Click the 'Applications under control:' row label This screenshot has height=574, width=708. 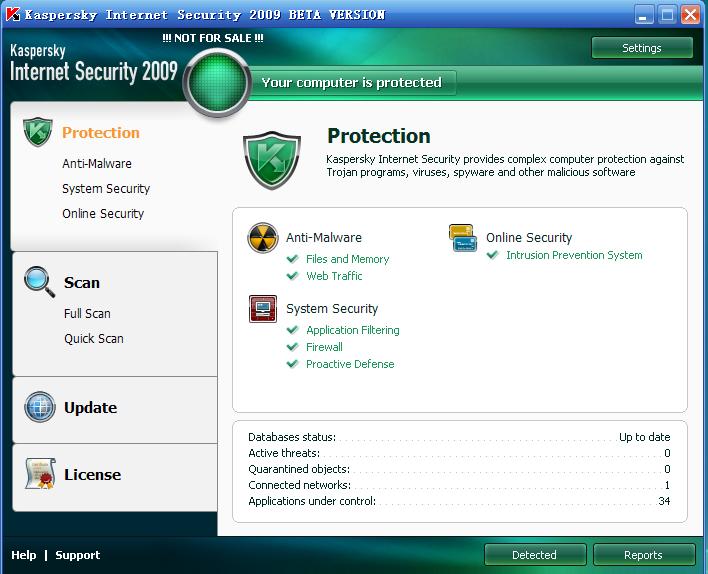pos(312,501)
